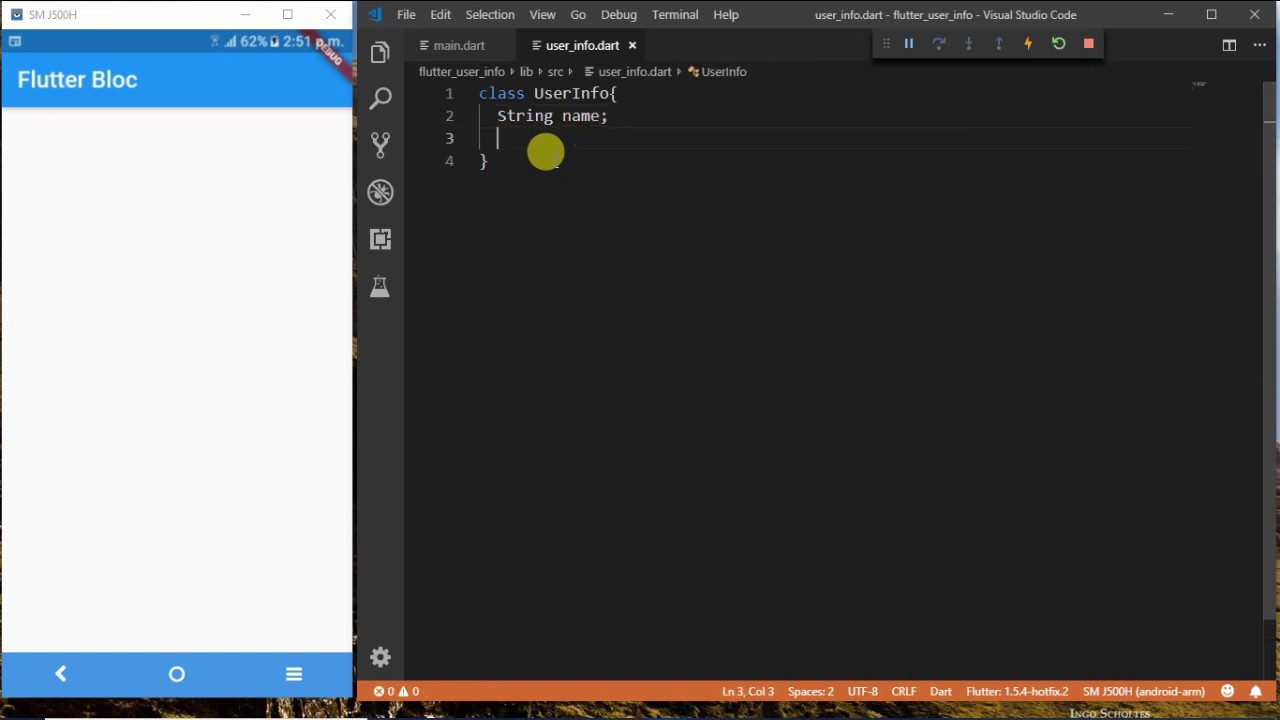Tap the phone's recent apps menu button

tap(294, 675)
